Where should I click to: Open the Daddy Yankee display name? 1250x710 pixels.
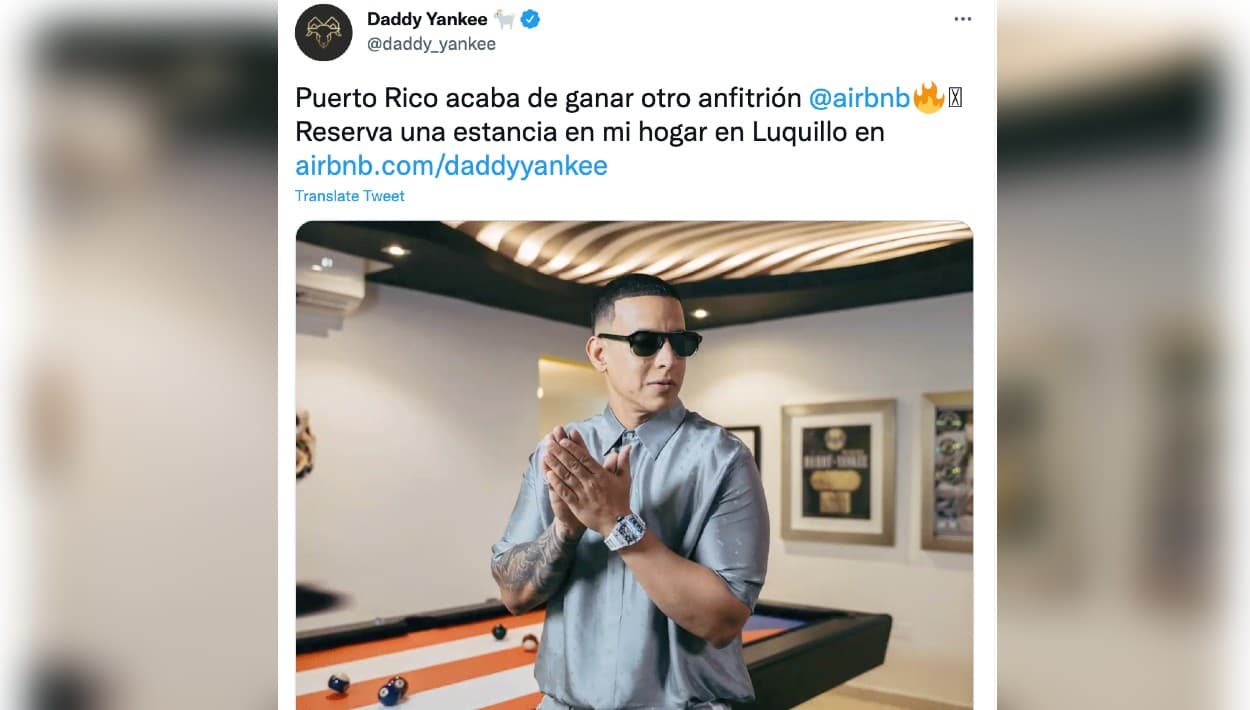pyautogui.click(x=427, y=19)
